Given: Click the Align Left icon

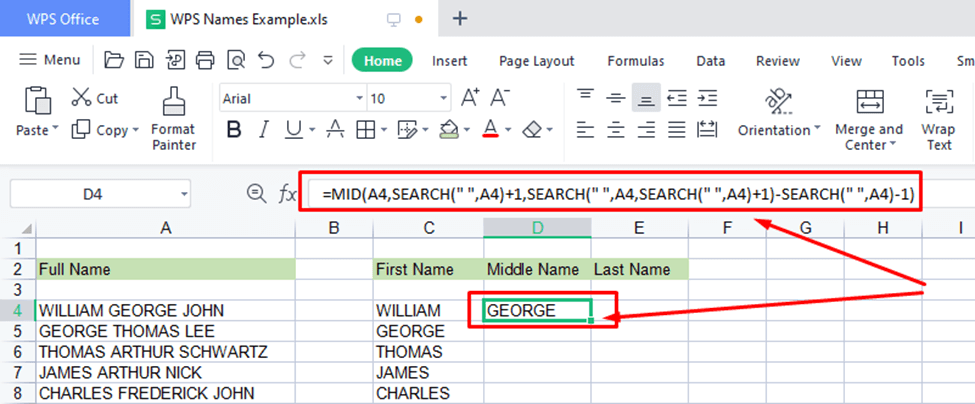Looking at the screenshot, I should [x=585, y=130].
